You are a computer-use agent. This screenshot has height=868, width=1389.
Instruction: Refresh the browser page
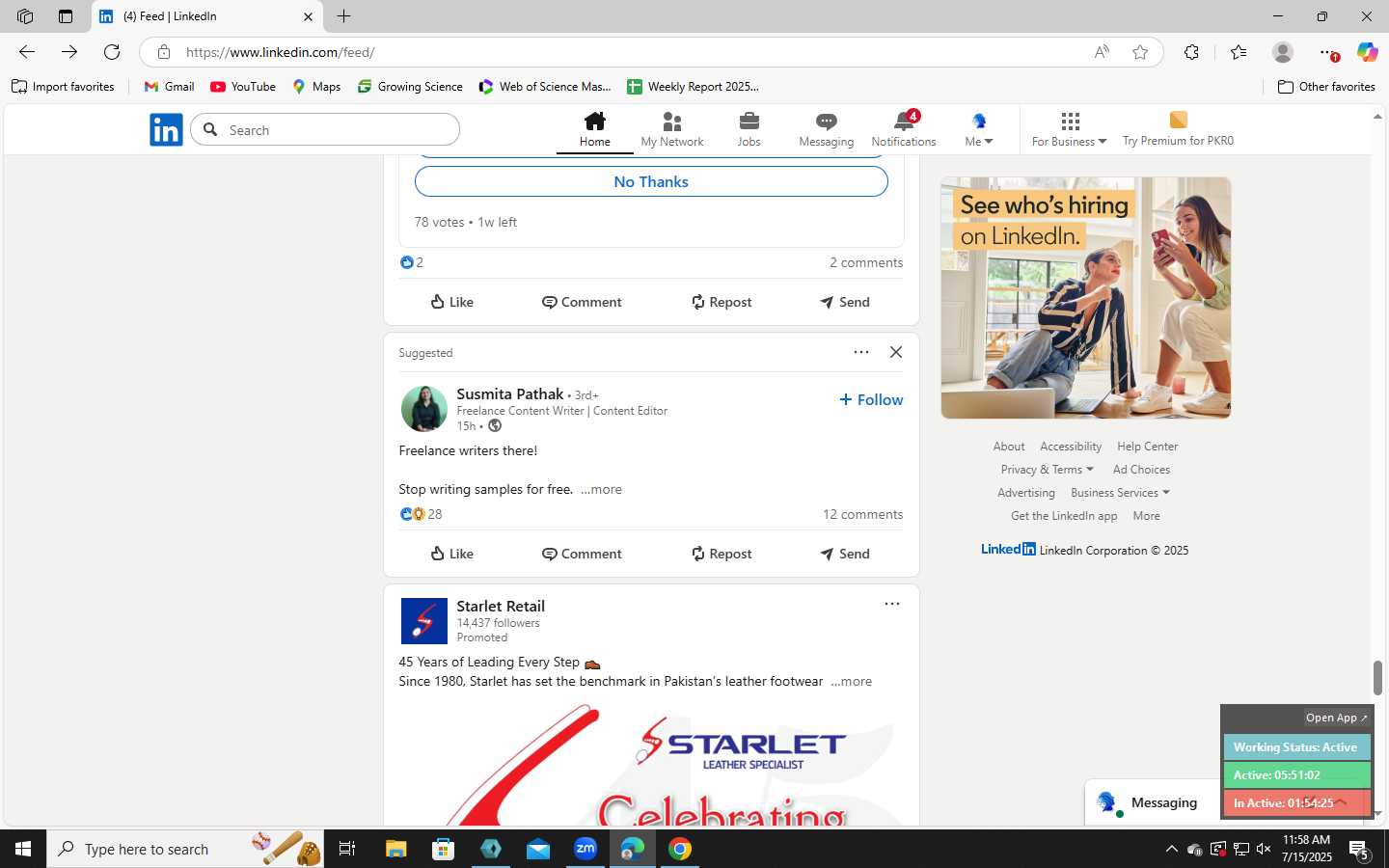click(112, 52)
